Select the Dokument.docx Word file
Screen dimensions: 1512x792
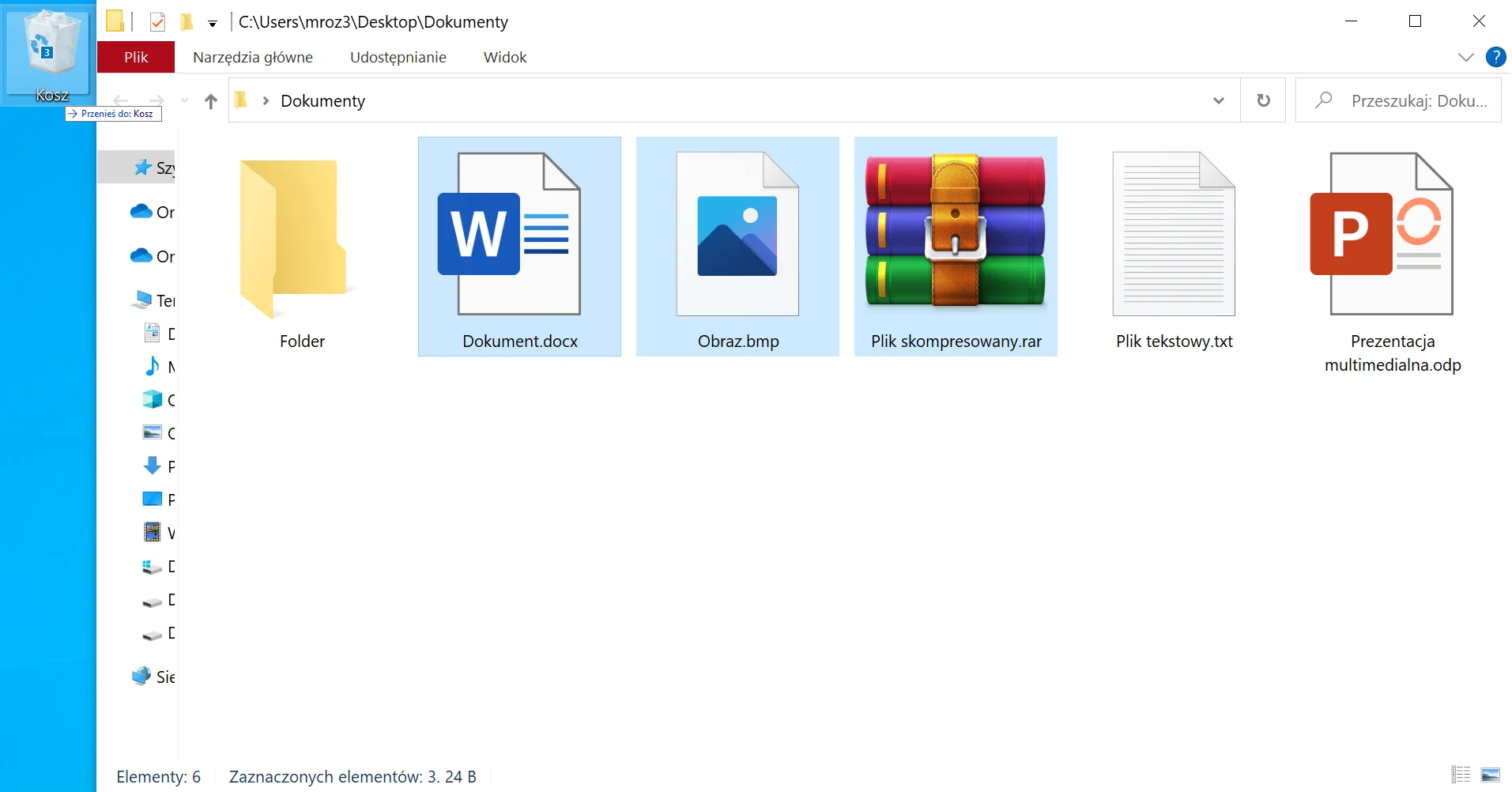click(519, 247)
